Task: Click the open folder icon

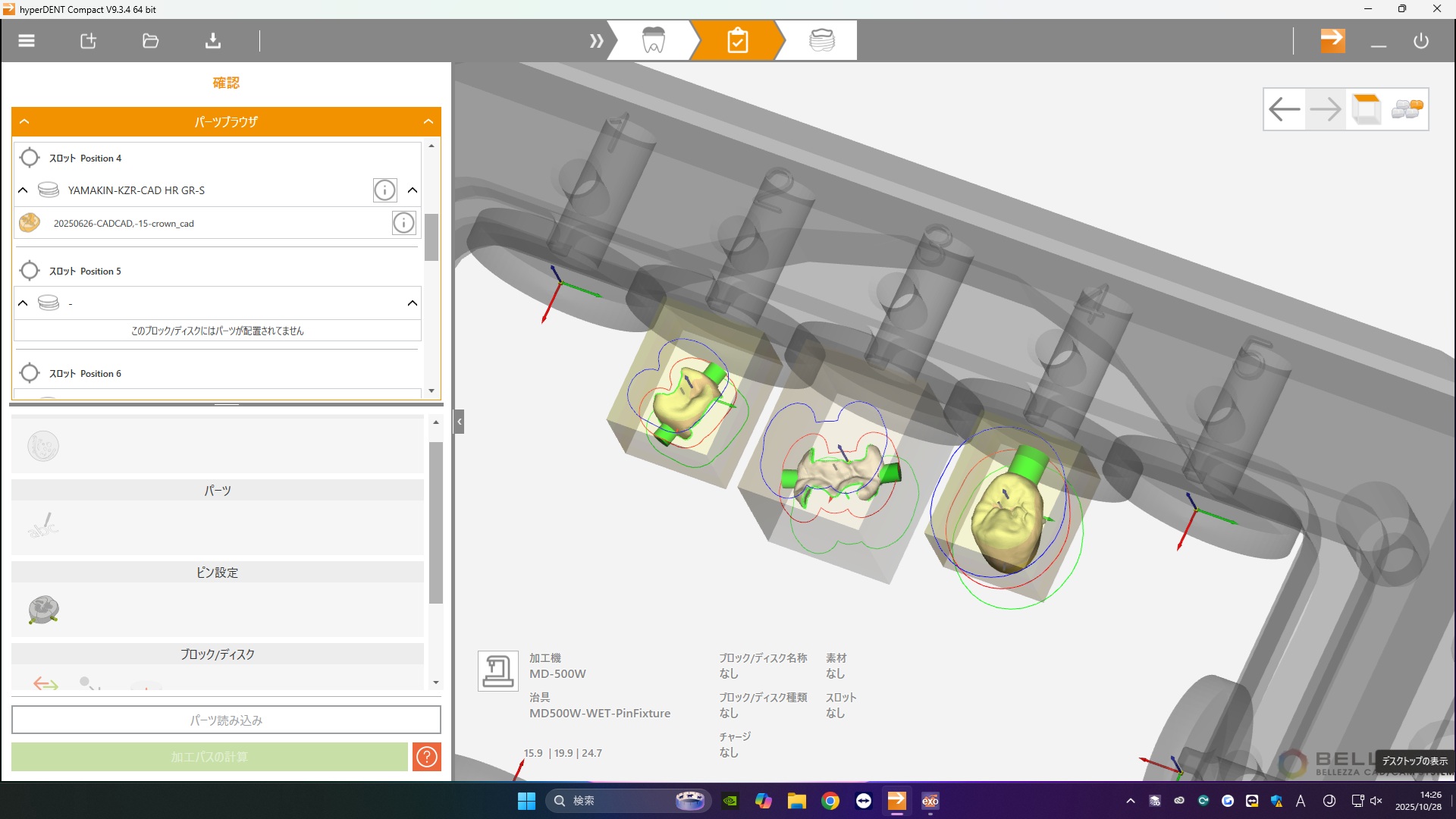Action: [150, 41]
